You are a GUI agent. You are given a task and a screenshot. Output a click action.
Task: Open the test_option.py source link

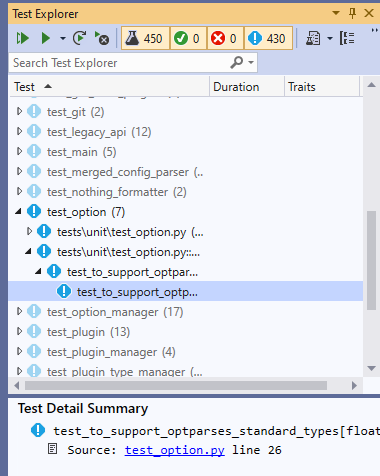point(175,450)
